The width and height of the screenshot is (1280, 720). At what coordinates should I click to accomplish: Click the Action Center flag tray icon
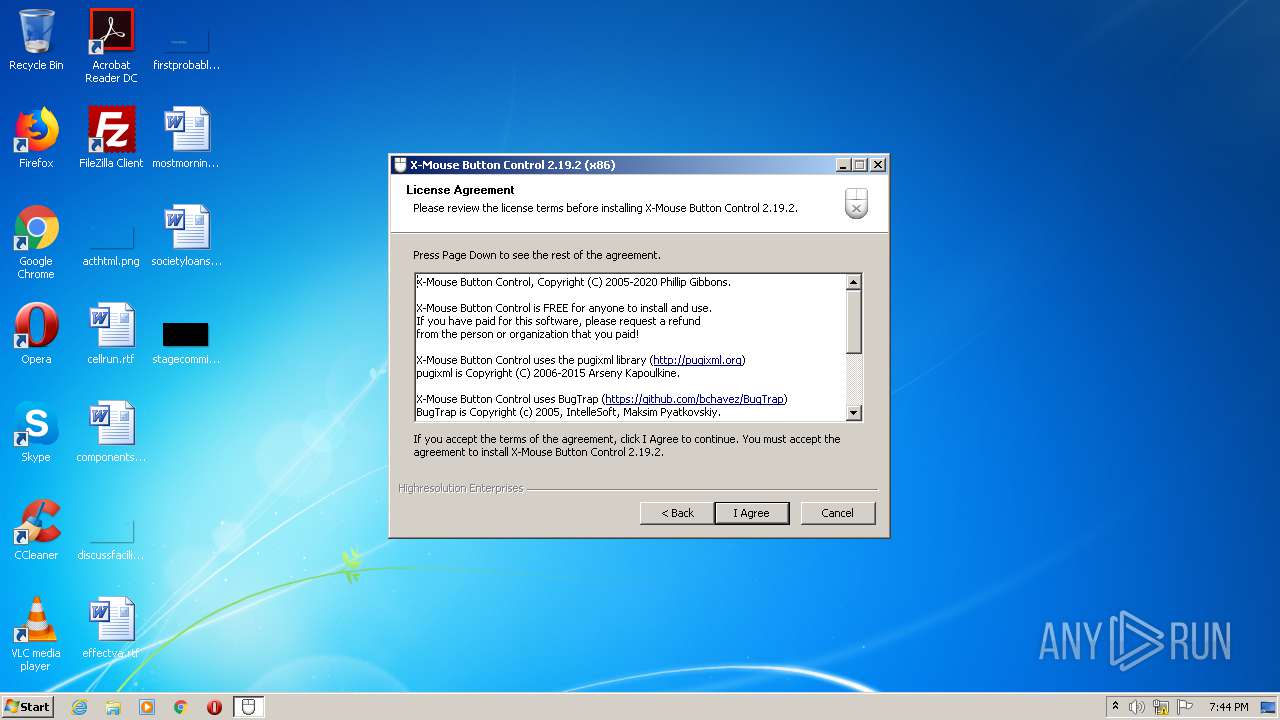coord(1183,707)
